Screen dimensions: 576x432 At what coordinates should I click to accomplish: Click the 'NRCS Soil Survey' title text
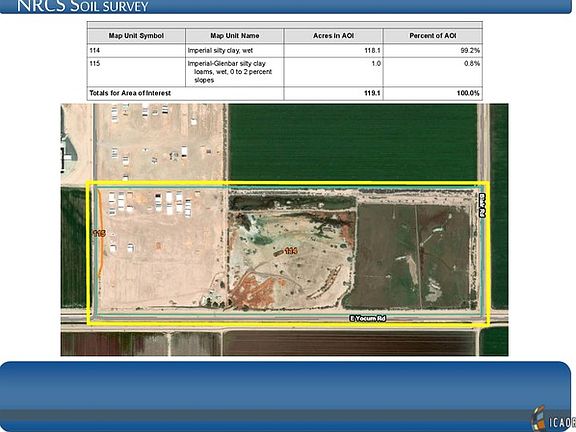tap(82, 6)
